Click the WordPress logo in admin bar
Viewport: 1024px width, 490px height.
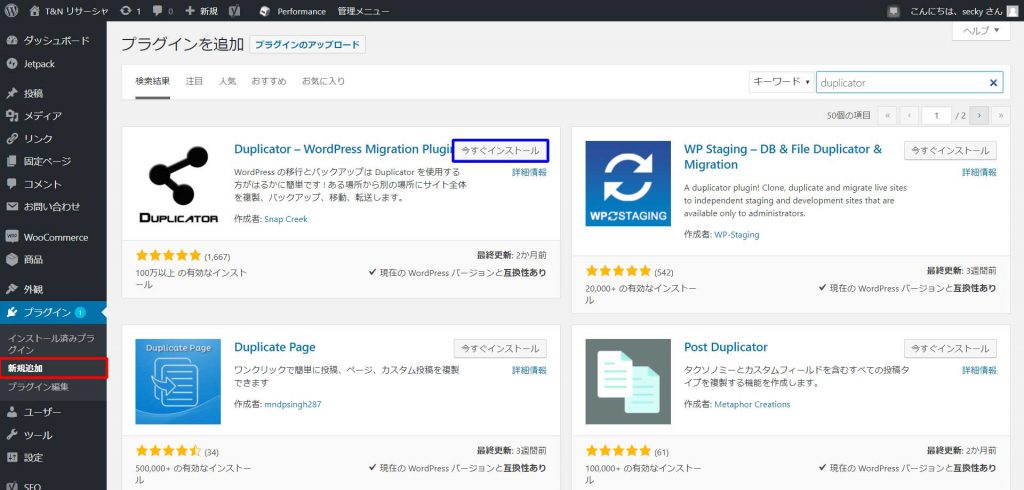pos(11,11)
